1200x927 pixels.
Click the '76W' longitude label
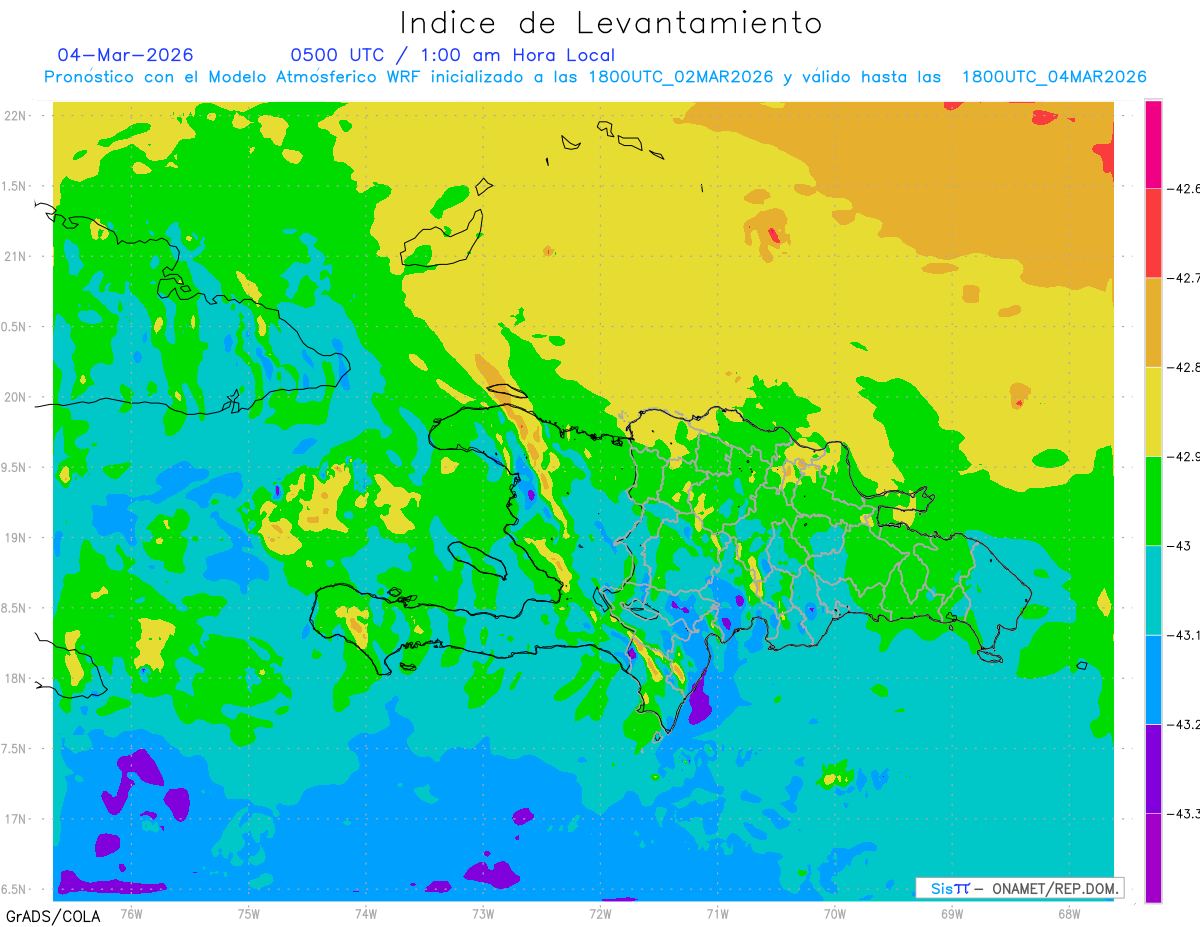[131, 913]
